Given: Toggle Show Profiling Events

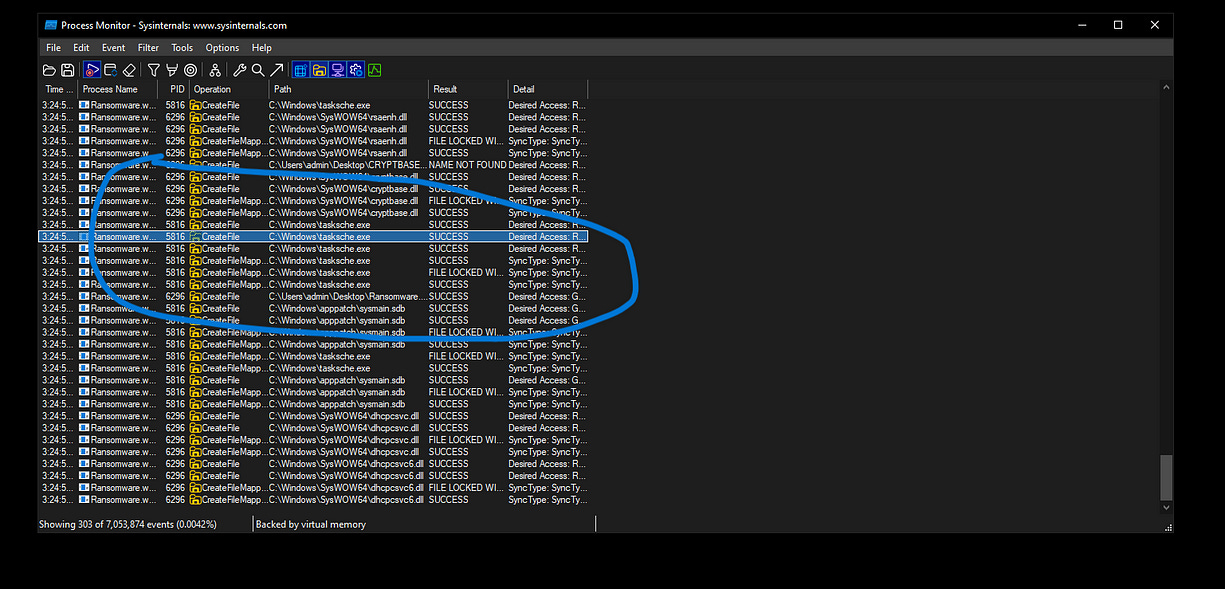Looking at the screenshot, I should tap(375, 70).
